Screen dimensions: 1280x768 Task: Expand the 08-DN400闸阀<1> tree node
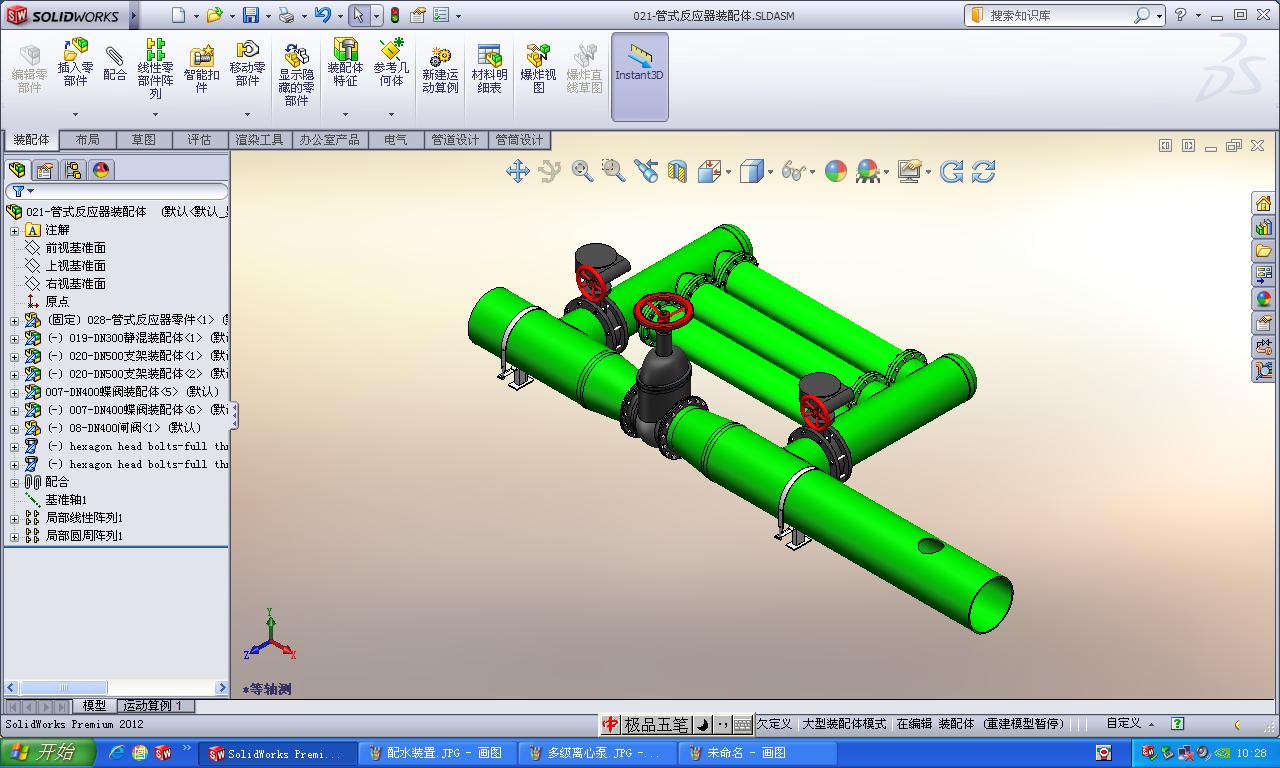(x=15, y=428)
